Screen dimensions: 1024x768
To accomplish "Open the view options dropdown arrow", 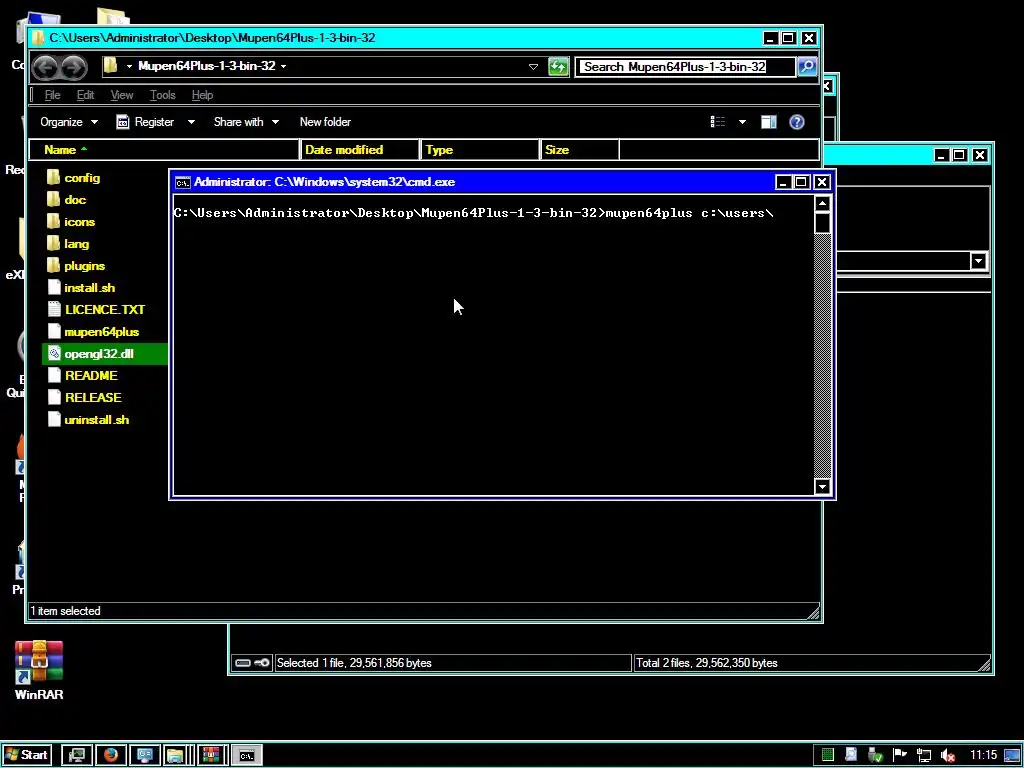I will point(743,122).
